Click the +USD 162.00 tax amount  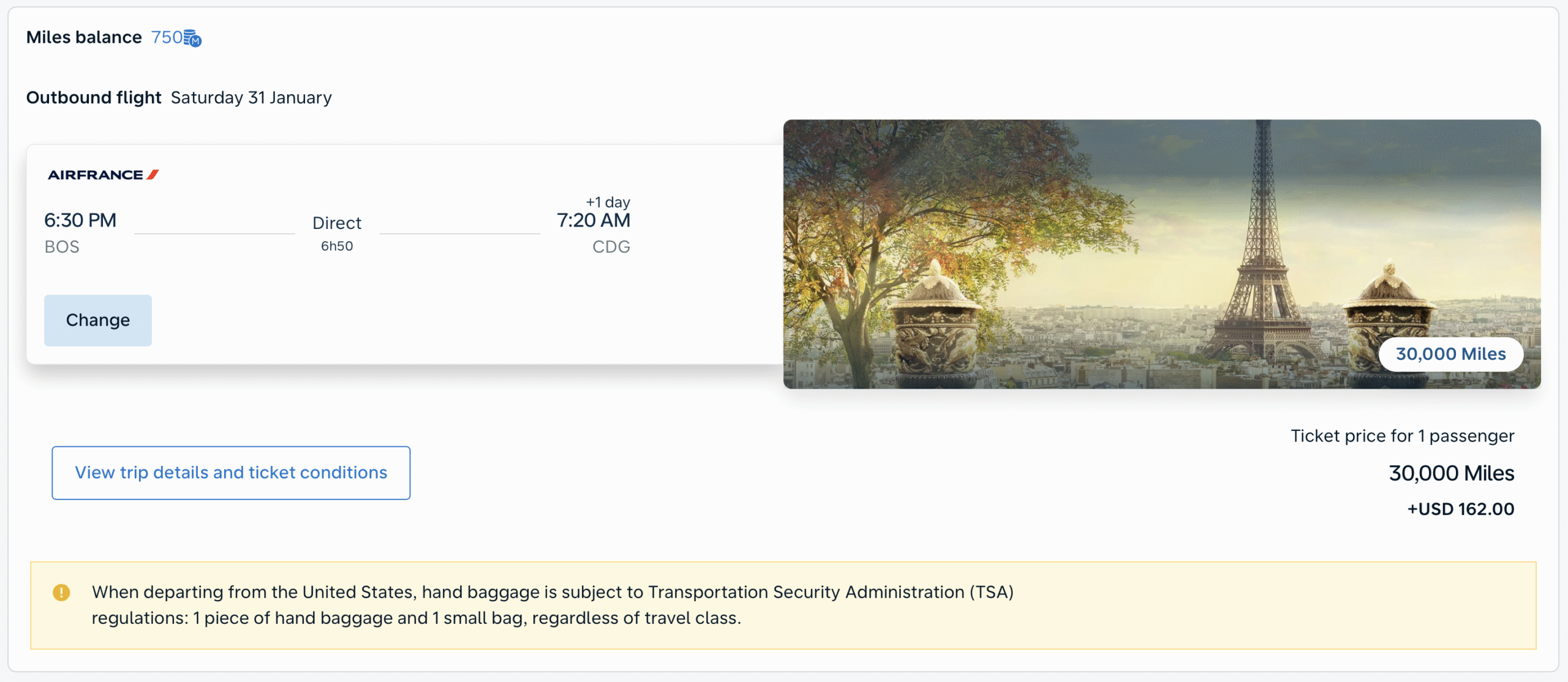pyautogui.click(x=1460, y=509)
